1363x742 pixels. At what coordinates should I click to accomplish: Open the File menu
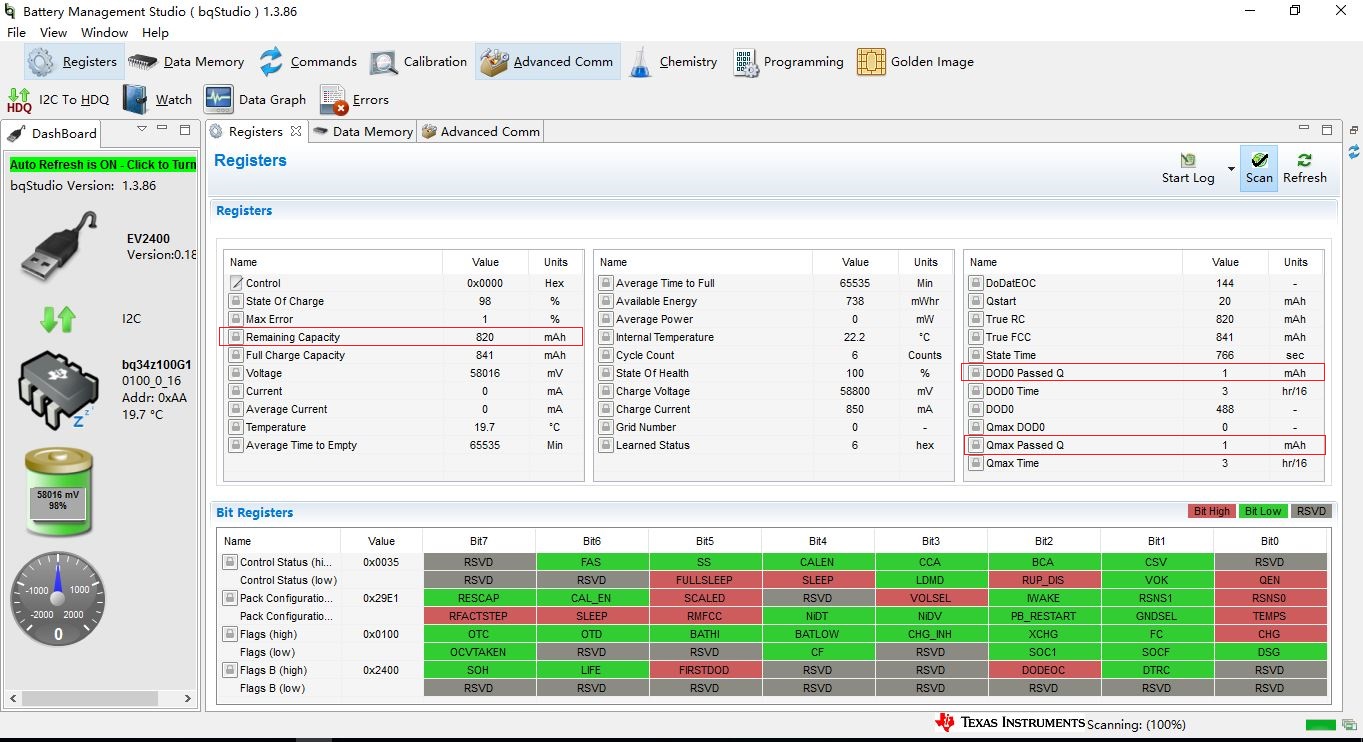pyautogui.click(x=16, y=33)
